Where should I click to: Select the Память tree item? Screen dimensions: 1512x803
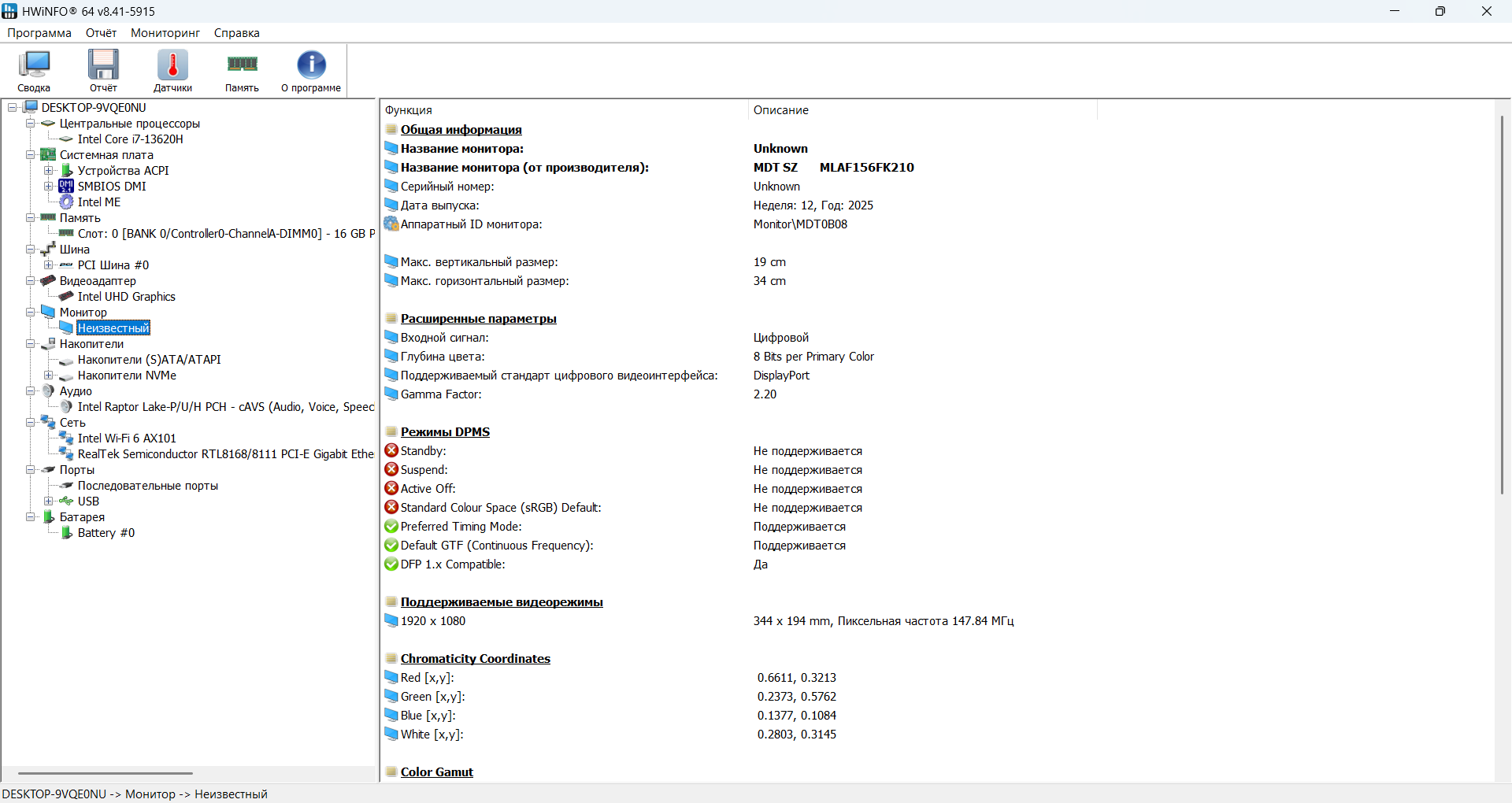point(80,218)
